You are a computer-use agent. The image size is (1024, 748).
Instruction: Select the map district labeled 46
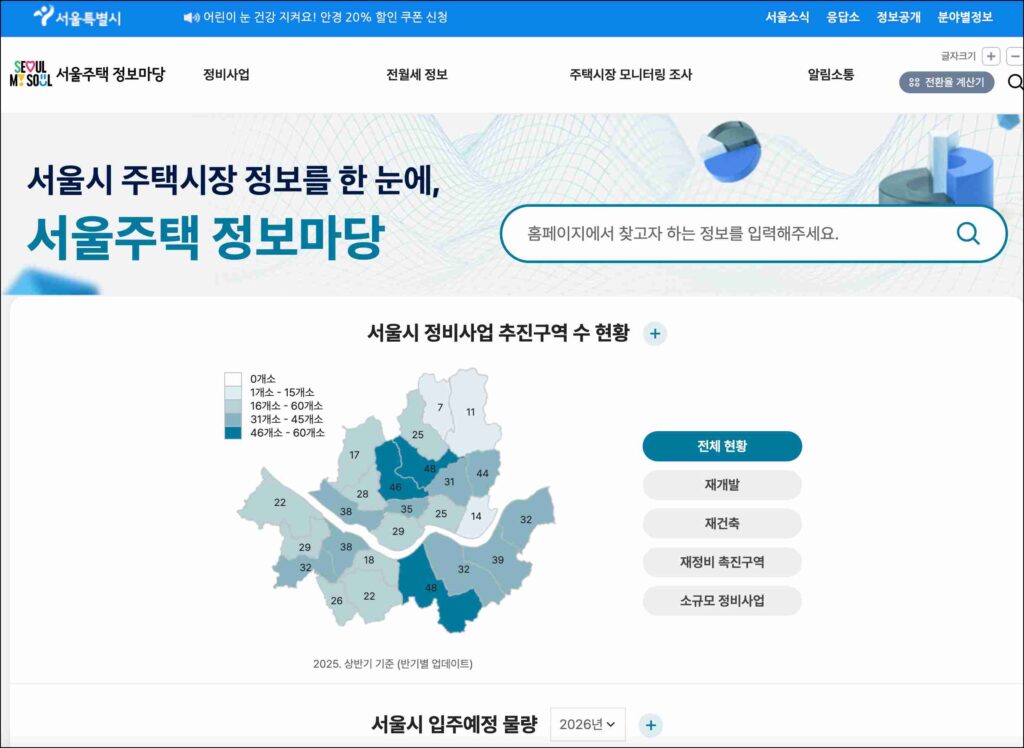pos(395,487)
